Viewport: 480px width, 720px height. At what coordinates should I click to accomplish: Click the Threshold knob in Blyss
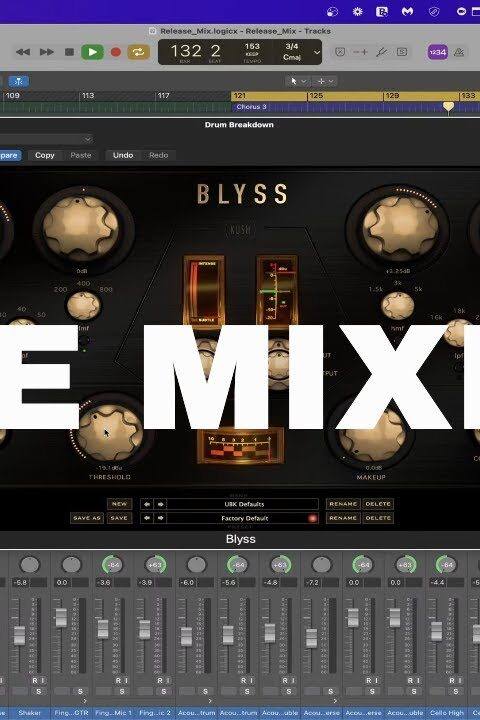tap(109, 432)
